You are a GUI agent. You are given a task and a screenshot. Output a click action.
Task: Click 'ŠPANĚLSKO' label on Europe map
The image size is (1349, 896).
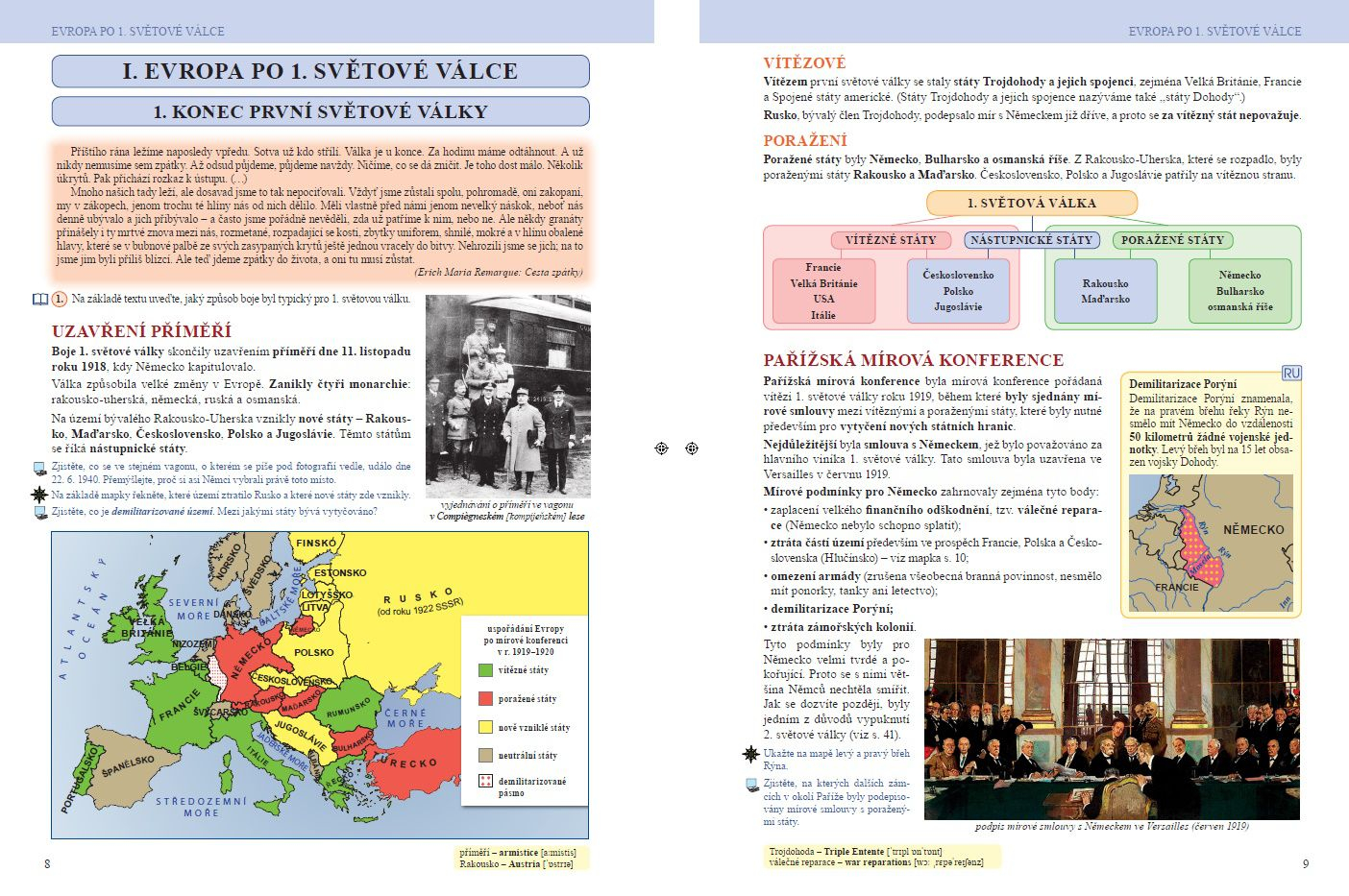coord(127,766)
